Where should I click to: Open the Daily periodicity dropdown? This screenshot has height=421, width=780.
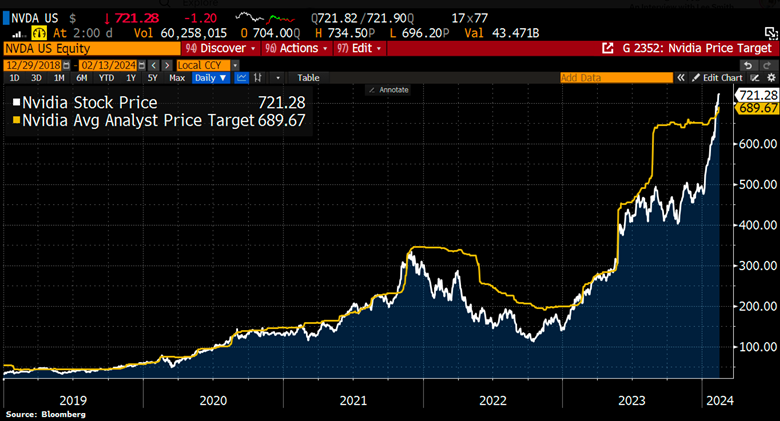pyautogui.click(x=211, y=78)
